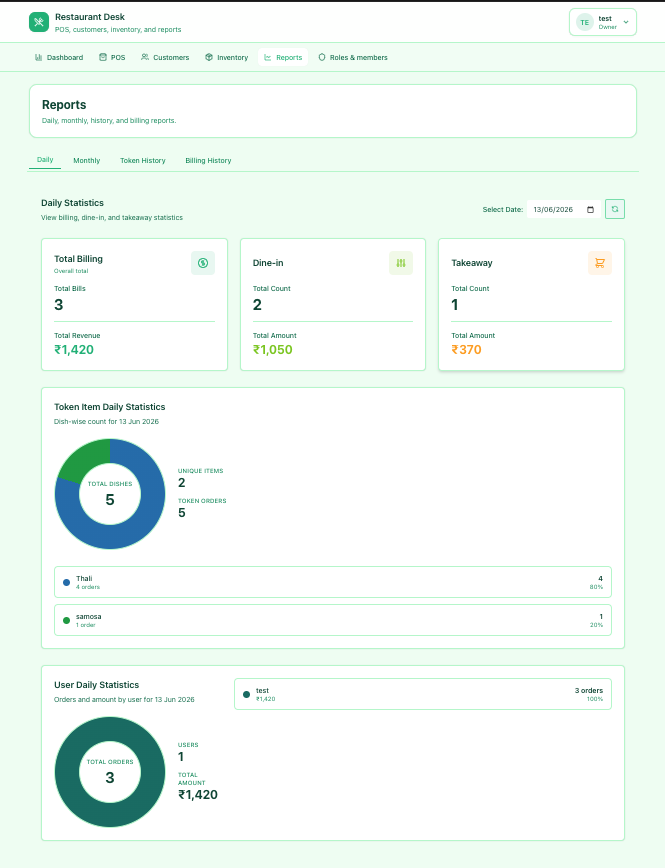Click the Reports page heading

(64, 105)
